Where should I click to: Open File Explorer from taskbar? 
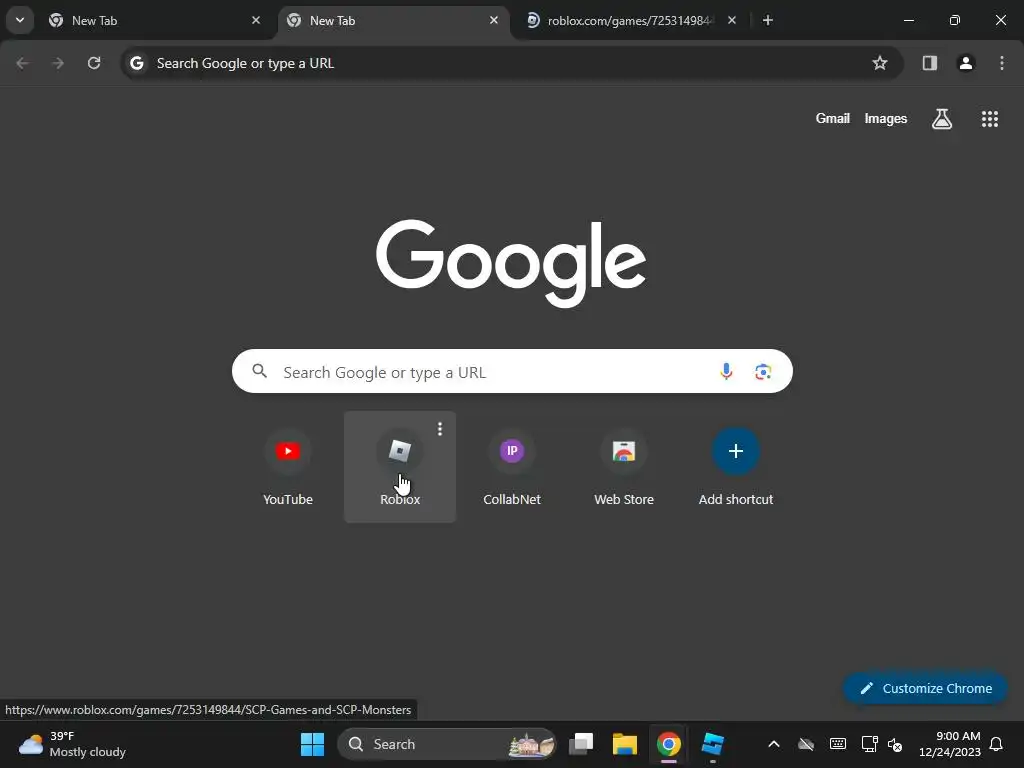tap(625, 744)
